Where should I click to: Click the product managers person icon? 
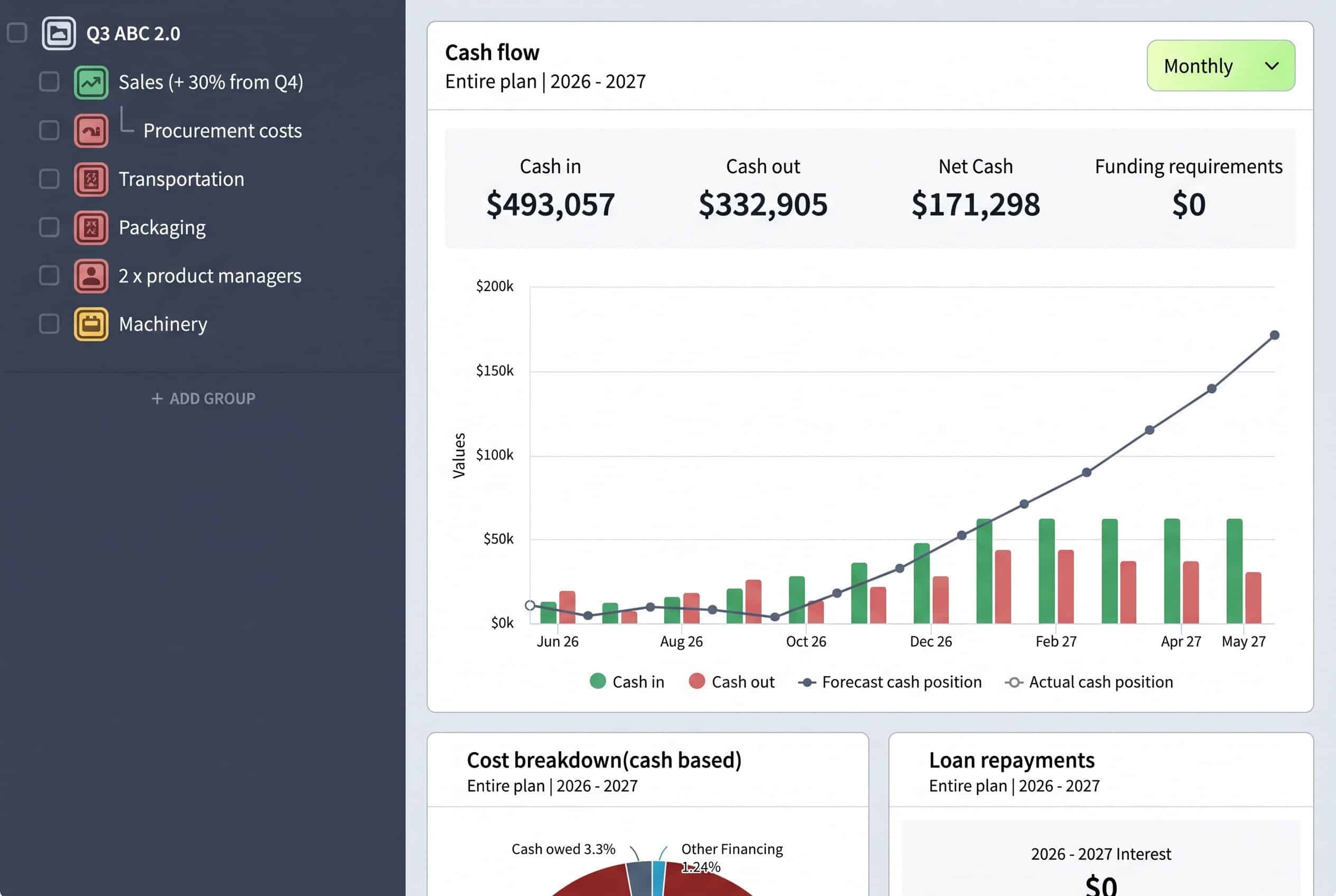tap(91, 276)
